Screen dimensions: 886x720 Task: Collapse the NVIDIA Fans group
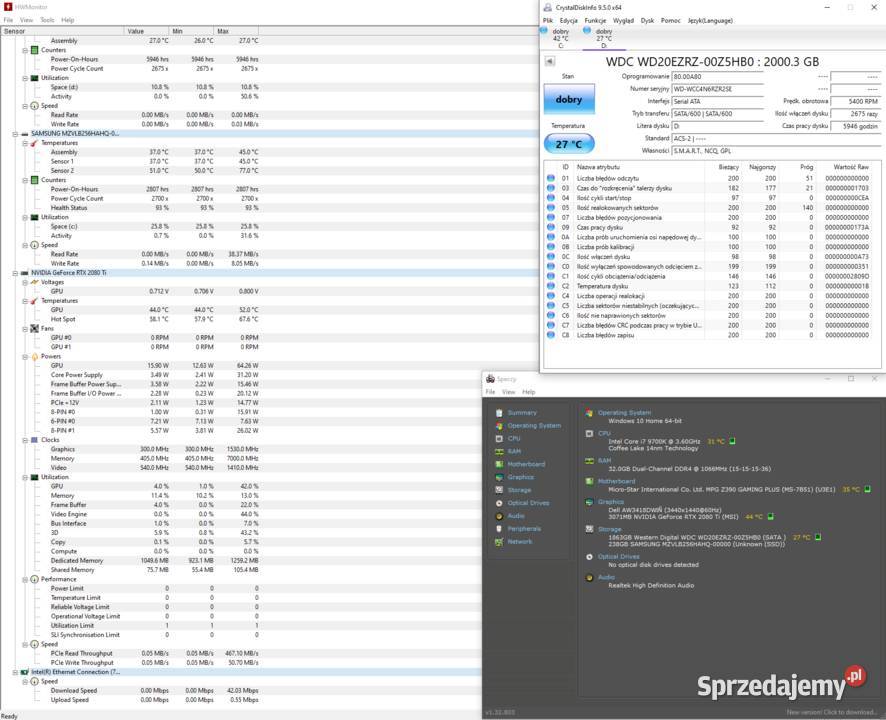(x=25, y=328)
